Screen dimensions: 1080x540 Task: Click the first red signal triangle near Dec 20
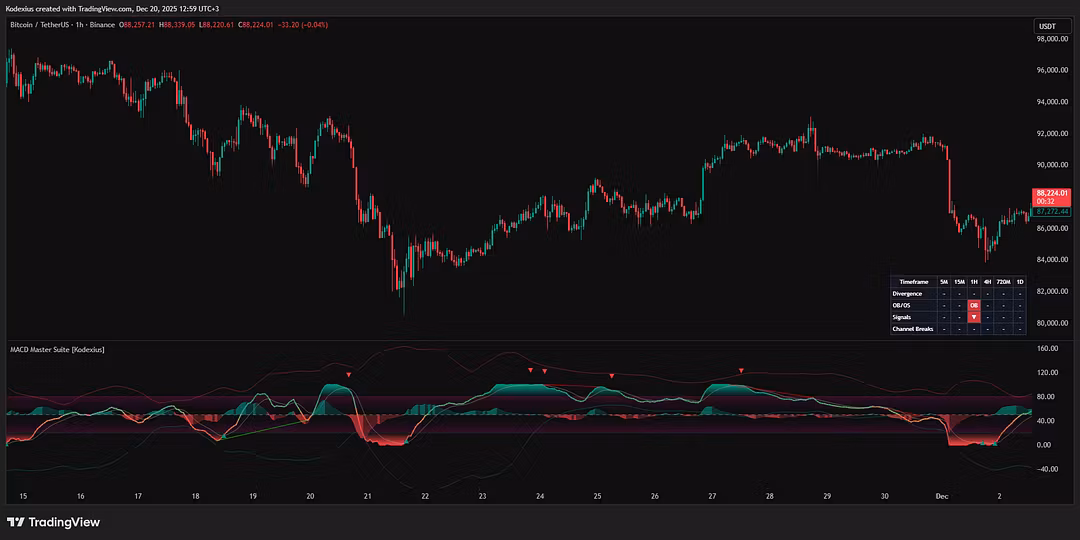[x=348, y=376]
